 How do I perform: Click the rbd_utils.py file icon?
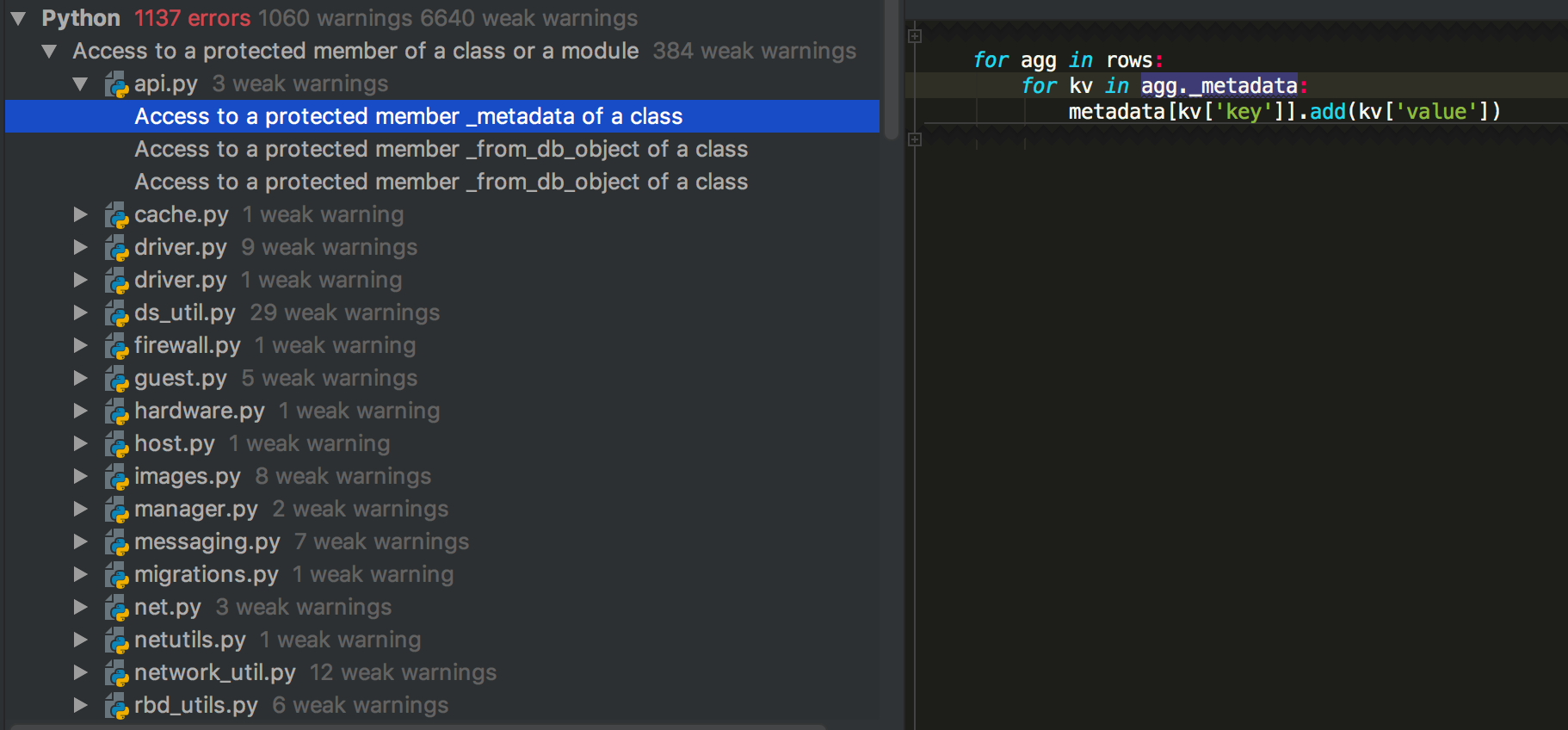pos(116,706)
